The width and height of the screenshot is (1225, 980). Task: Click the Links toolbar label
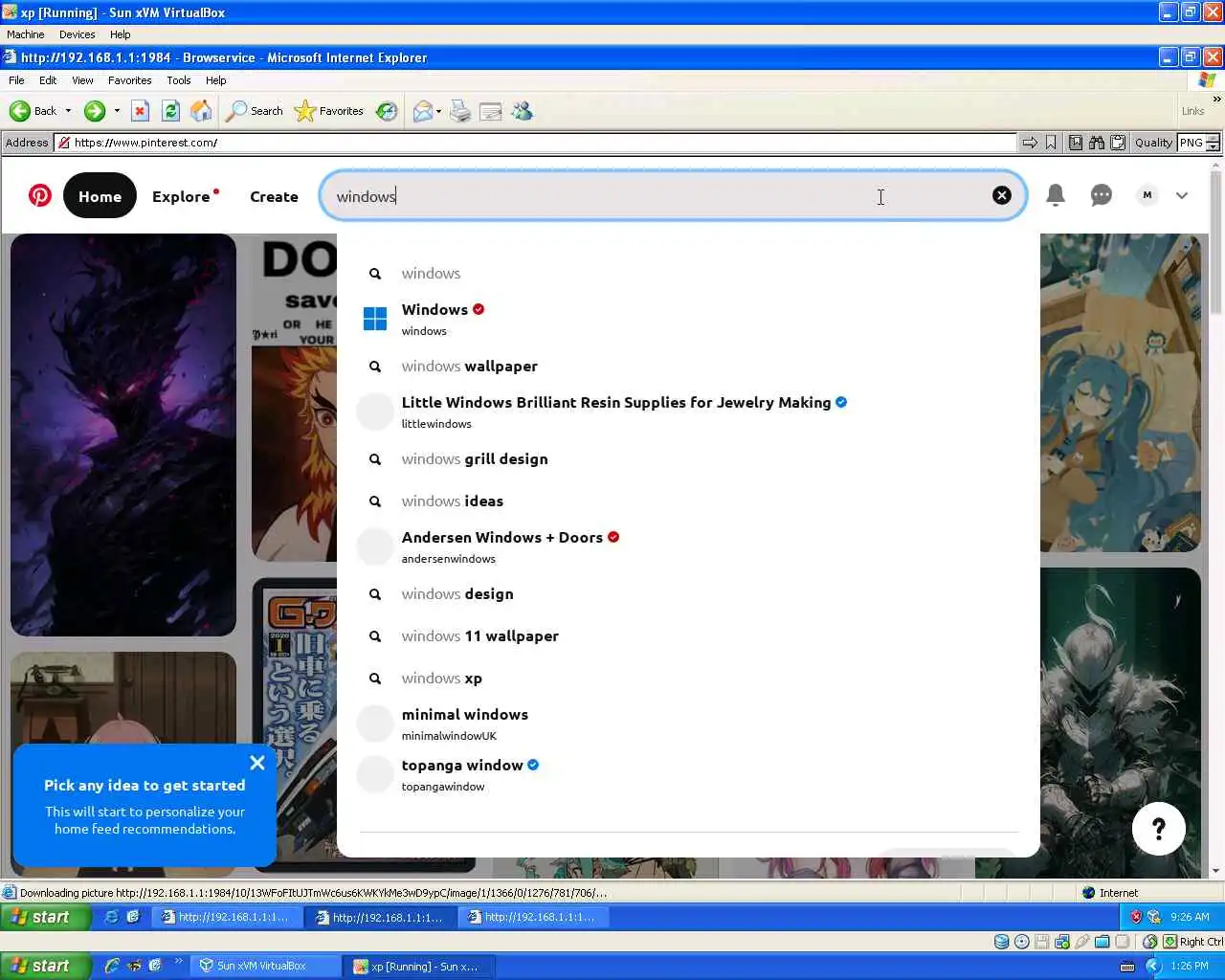tap(1192, 111)
